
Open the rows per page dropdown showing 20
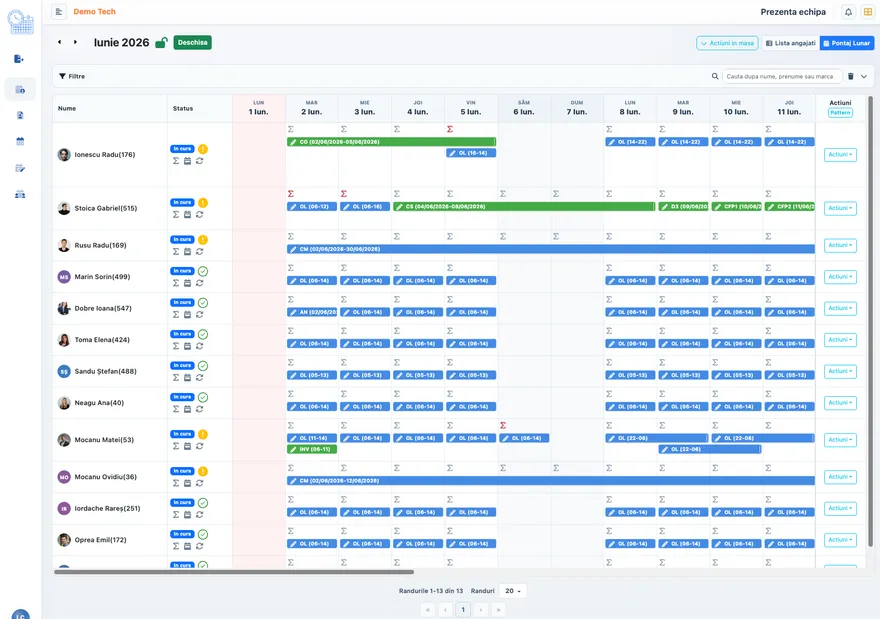coord(512,591)
